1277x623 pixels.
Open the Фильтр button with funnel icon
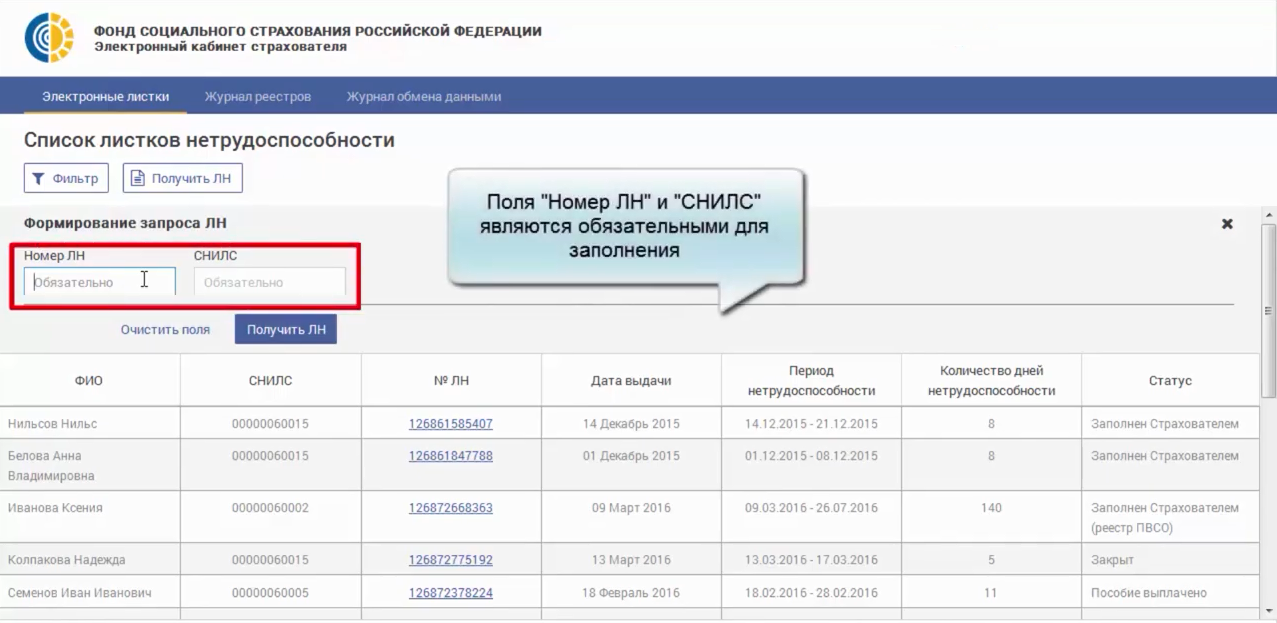pos(66,178)
